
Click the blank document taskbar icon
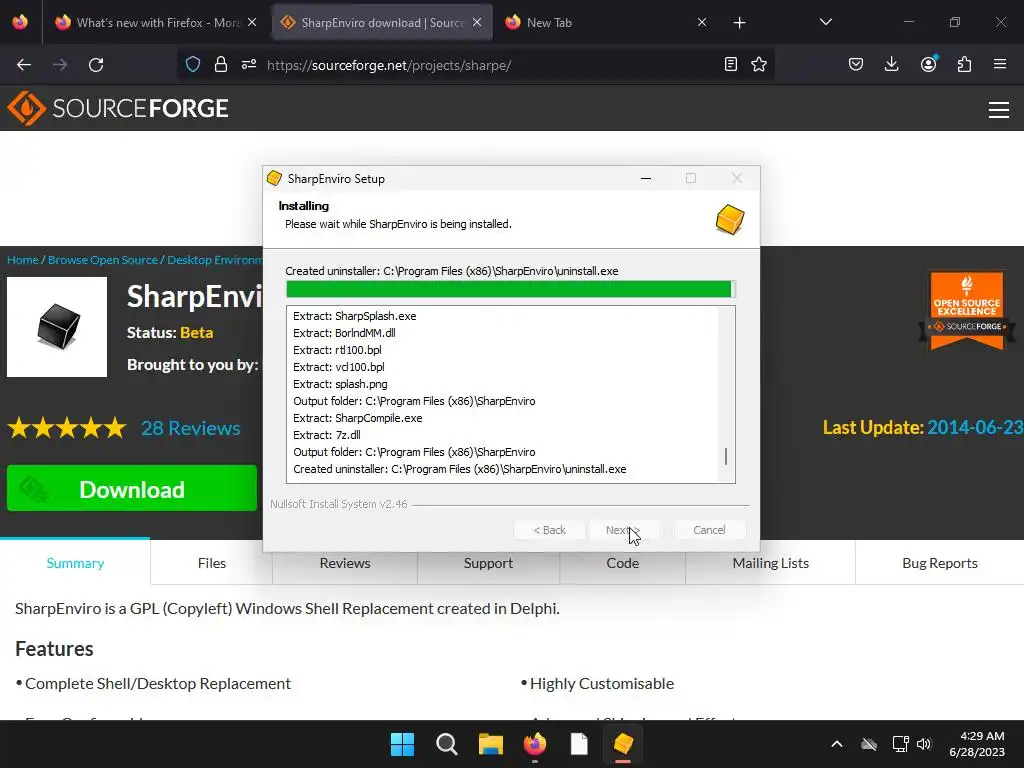click(x=579, y=744)
